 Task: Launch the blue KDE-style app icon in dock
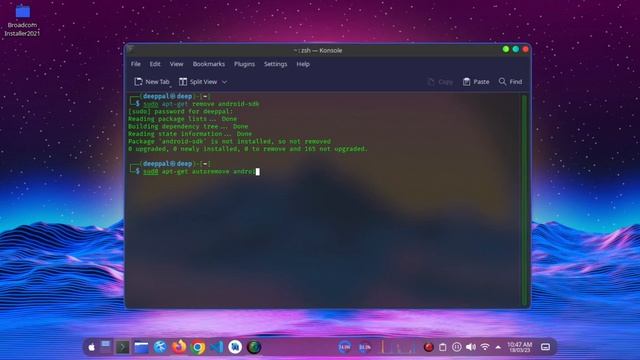[160, 347]
